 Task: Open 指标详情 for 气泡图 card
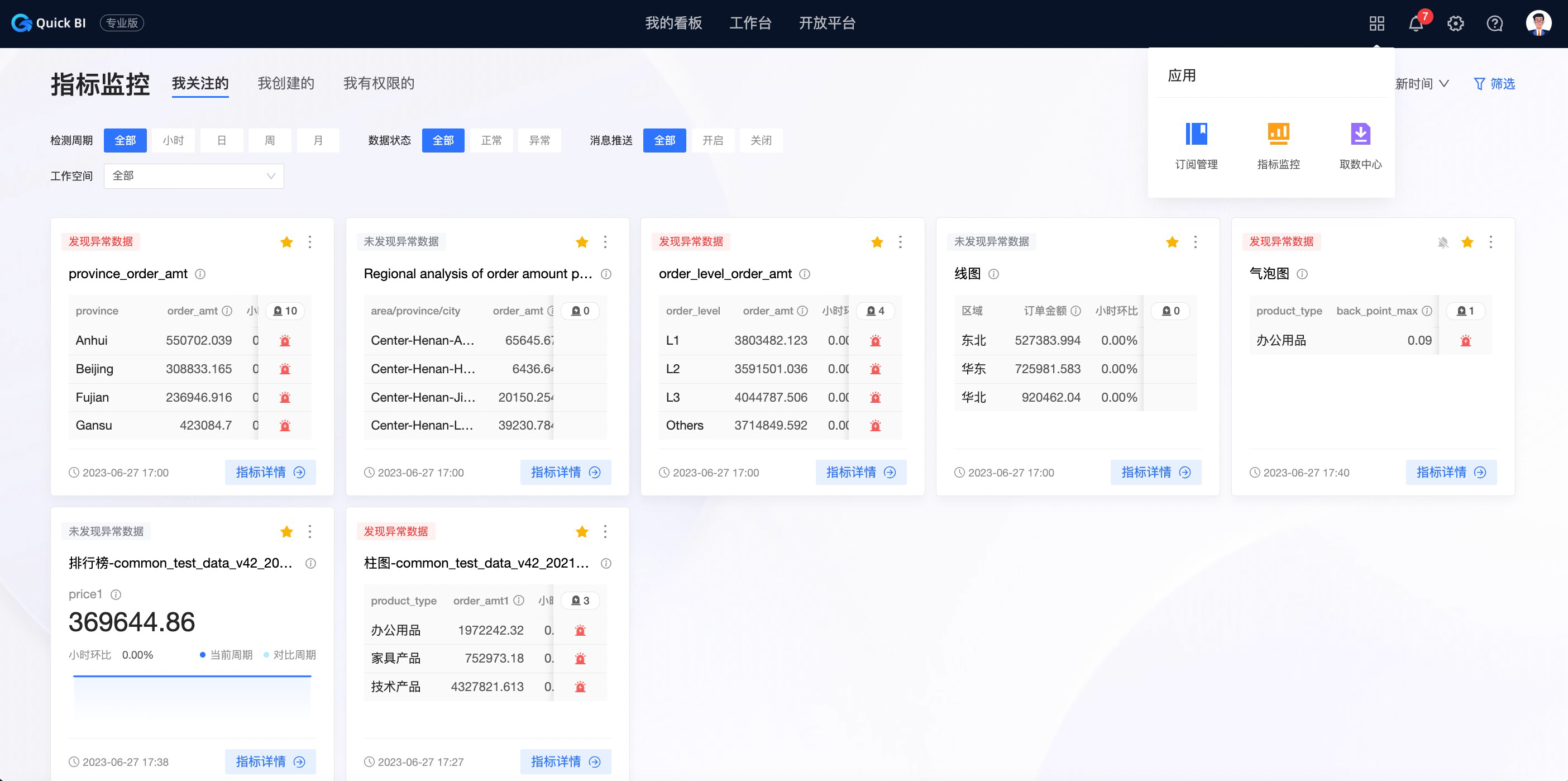pyautogui.click(x=1451, y=472)
